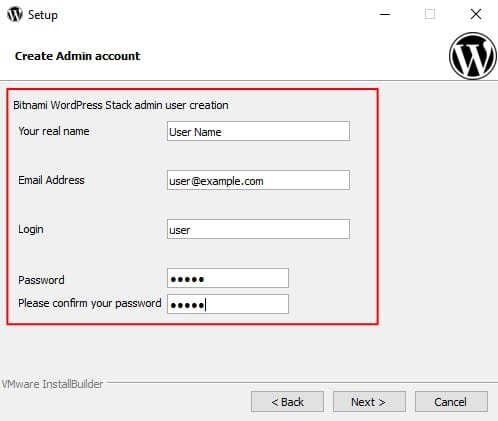
Task: Proceed with the Next button
Action: coord(369,402)
